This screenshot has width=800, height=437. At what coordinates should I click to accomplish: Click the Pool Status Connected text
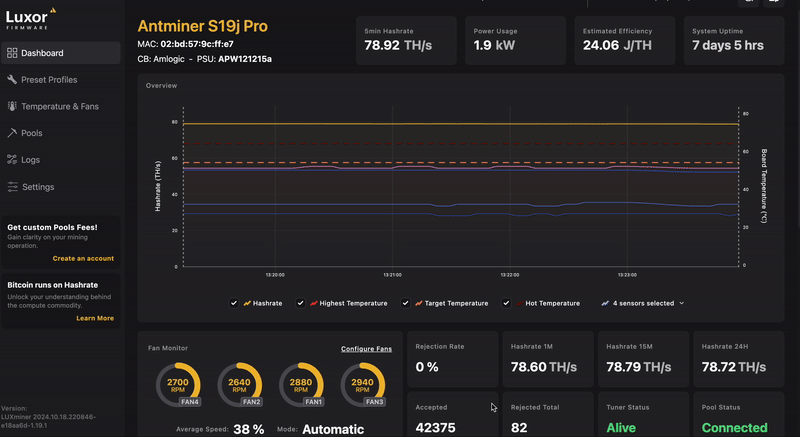pos(735,428)
